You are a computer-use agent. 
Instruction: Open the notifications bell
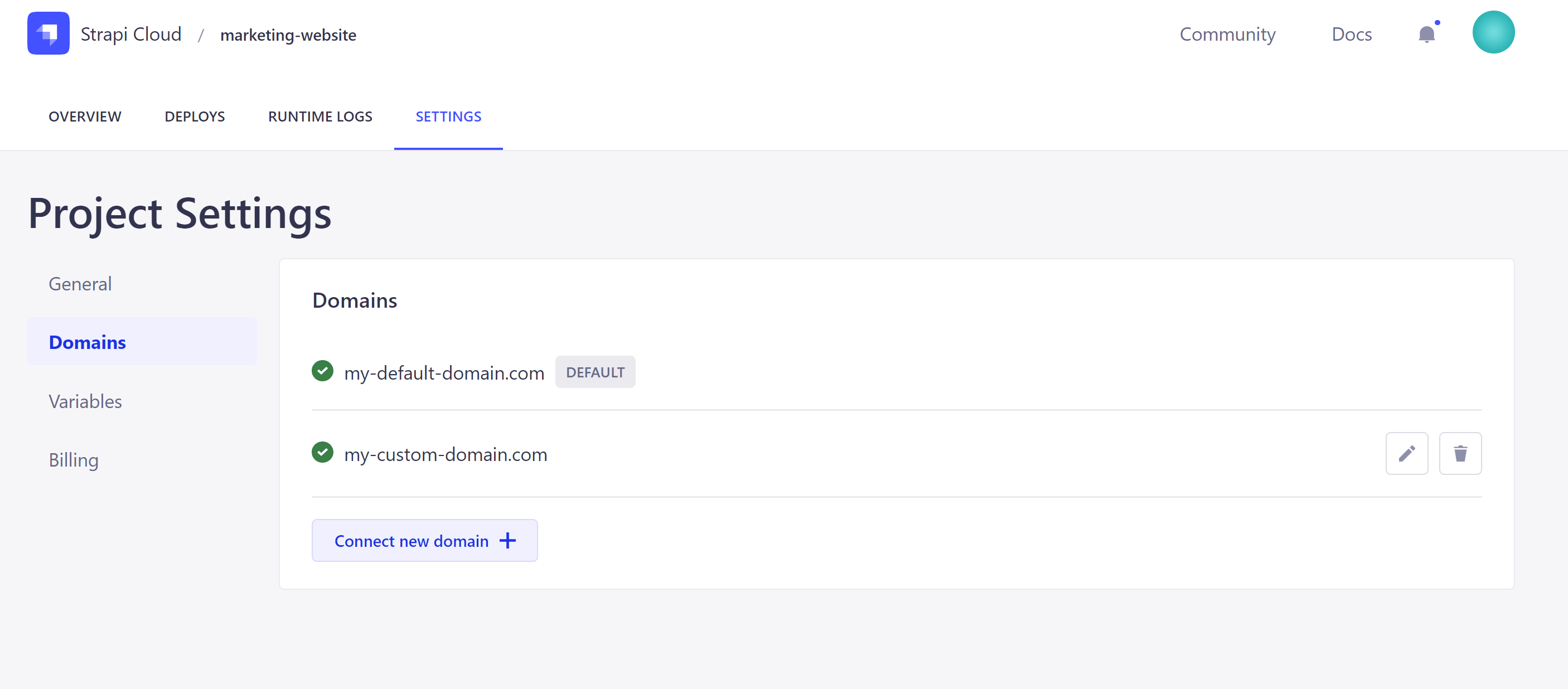click(x=1426, y=34)
